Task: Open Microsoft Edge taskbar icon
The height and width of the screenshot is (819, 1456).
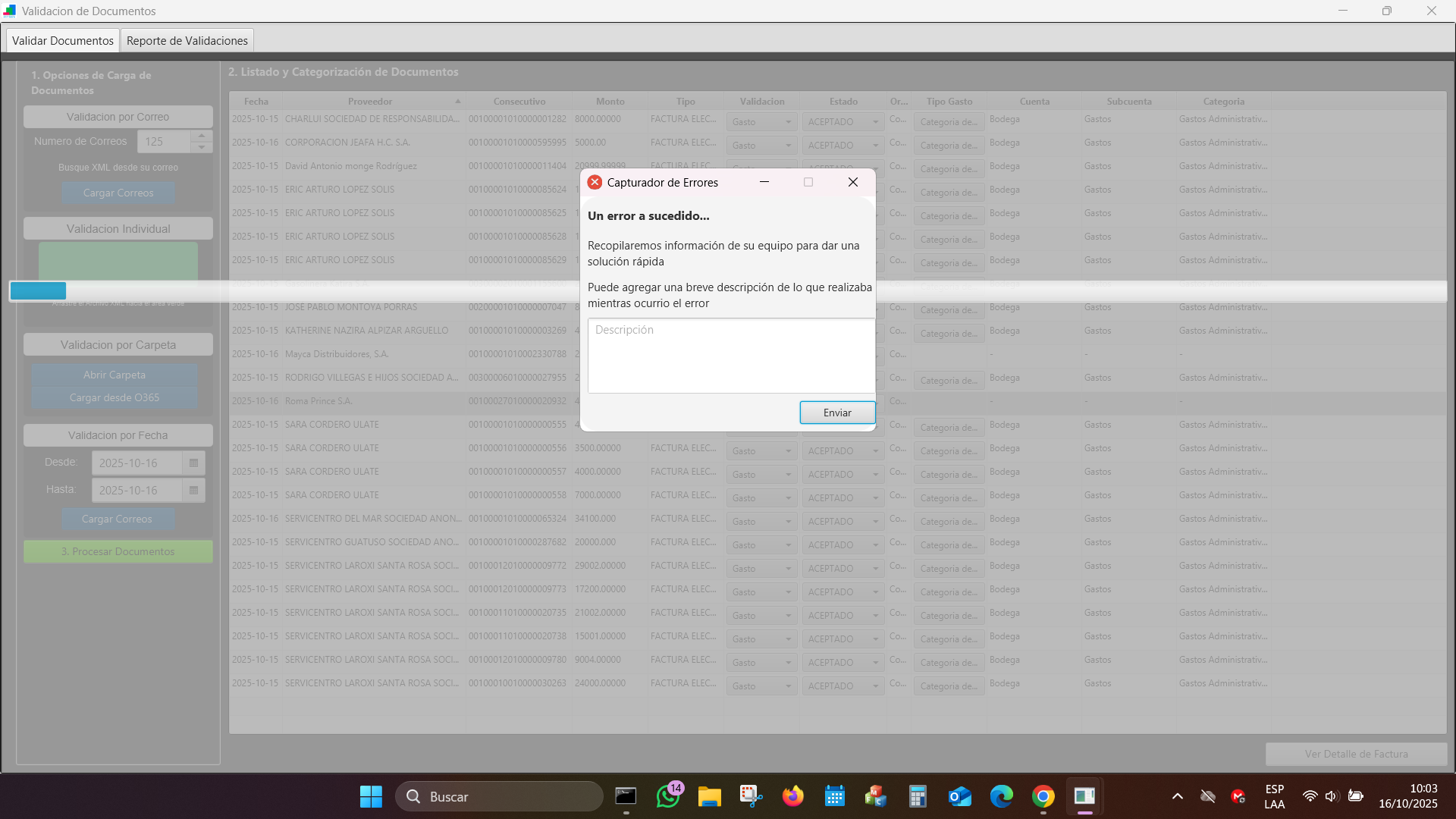Action: pos(1001,796)
